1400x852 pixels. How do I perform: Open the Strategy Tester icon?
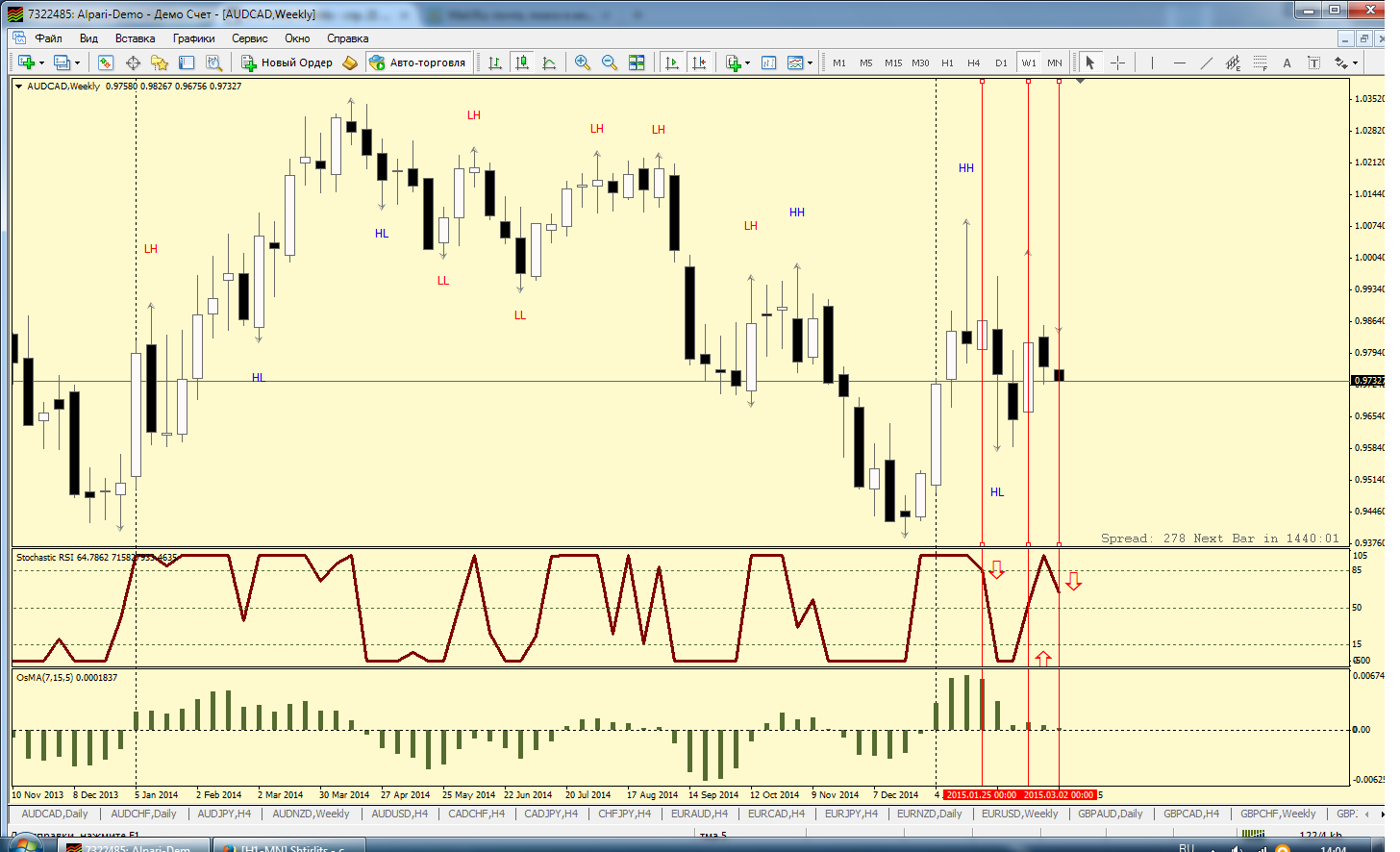click(213, 63)
